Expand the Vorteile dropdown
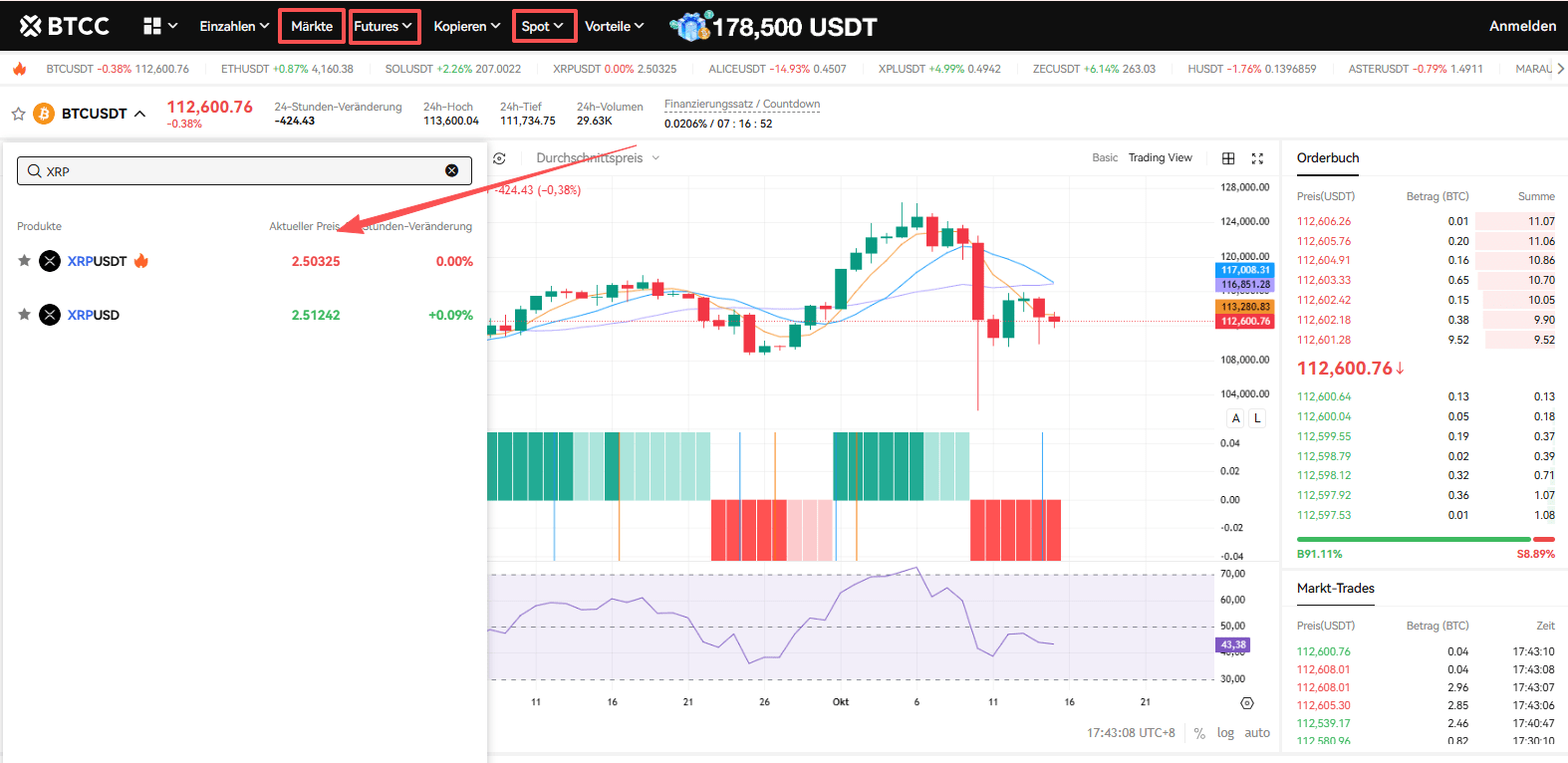 614,26
